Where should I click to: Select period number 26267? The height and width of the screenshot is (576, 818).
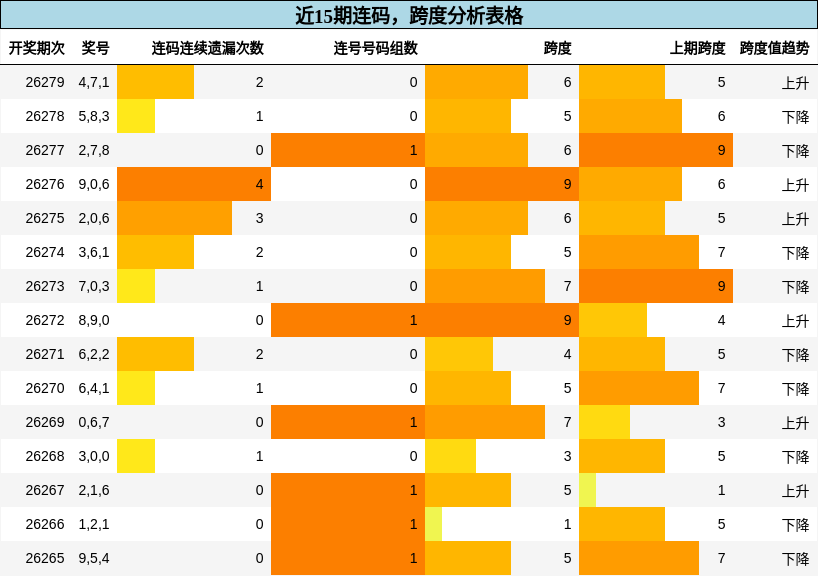pos(45,490)
